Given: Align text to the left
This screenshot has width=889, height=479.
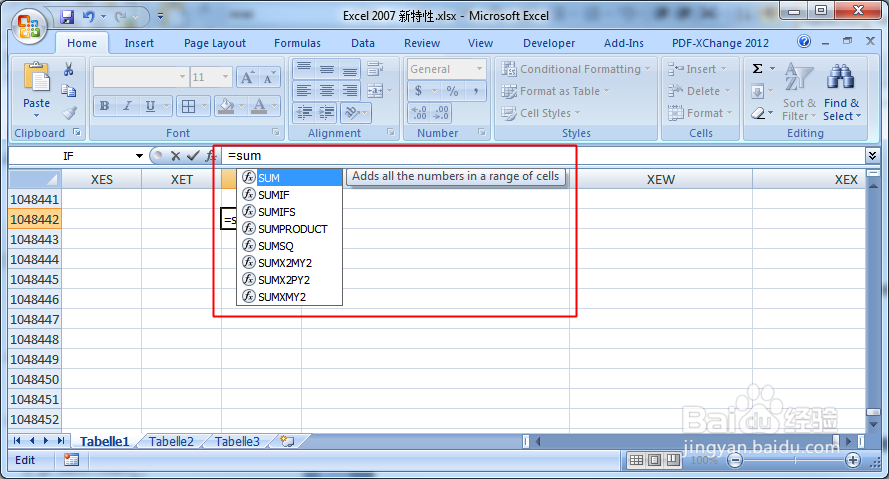Looking at the screenshot, I should click(x=304, y=91).
